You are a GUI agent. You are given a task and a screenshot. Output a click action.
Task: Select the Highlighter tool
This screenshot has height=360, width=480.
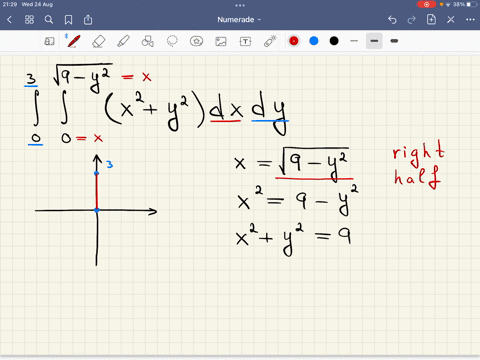123,41
